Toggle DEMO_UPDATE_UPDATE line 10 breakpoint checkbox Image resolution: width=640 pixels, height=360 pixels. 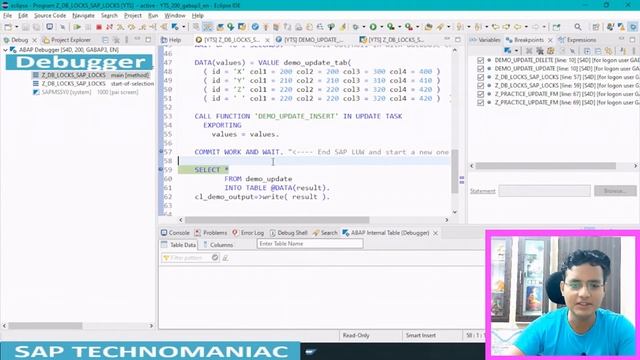click(x=480, y=69)
